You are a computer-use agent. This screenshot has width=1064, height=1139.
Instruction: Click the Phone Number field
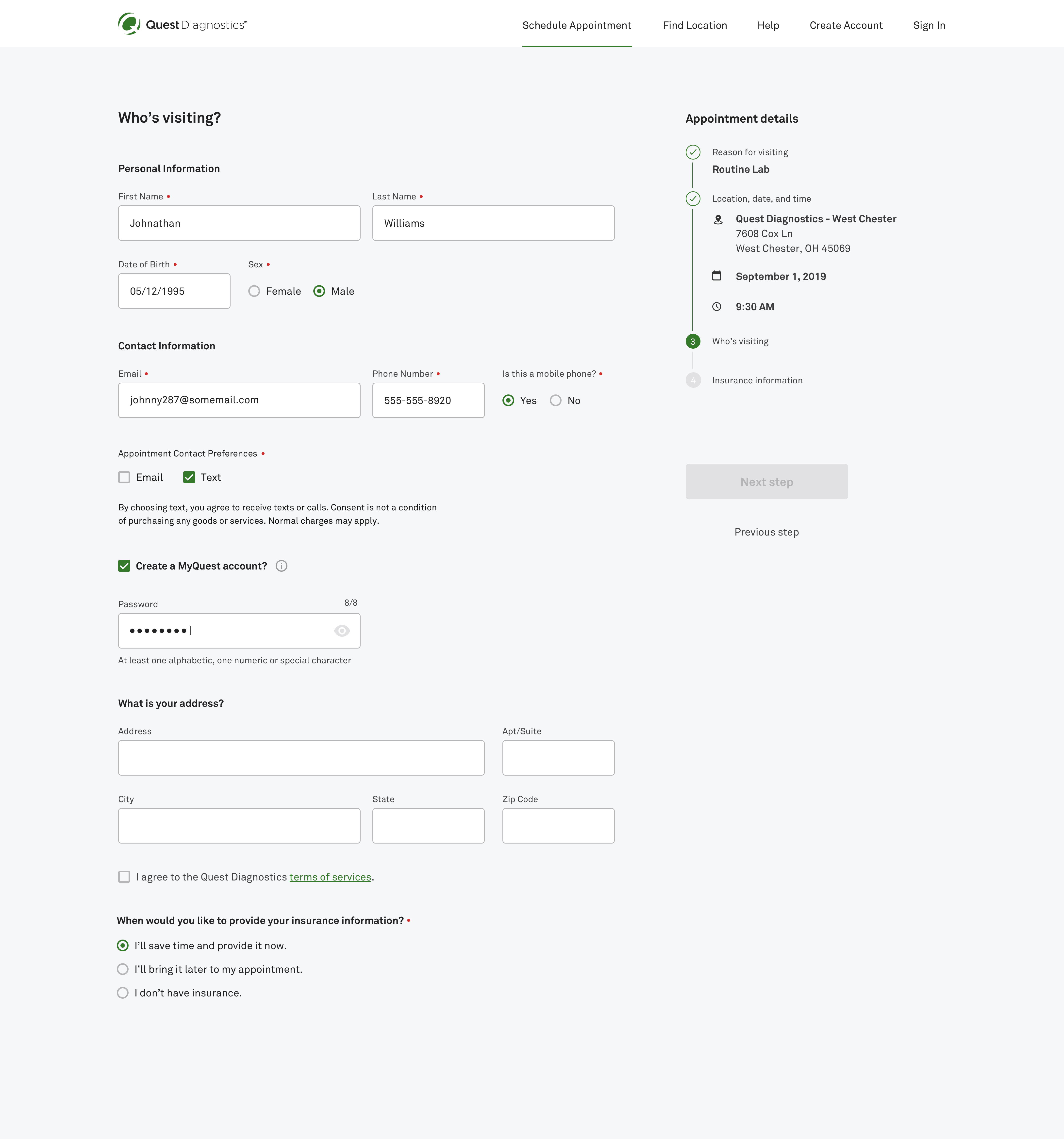point(428,401)
